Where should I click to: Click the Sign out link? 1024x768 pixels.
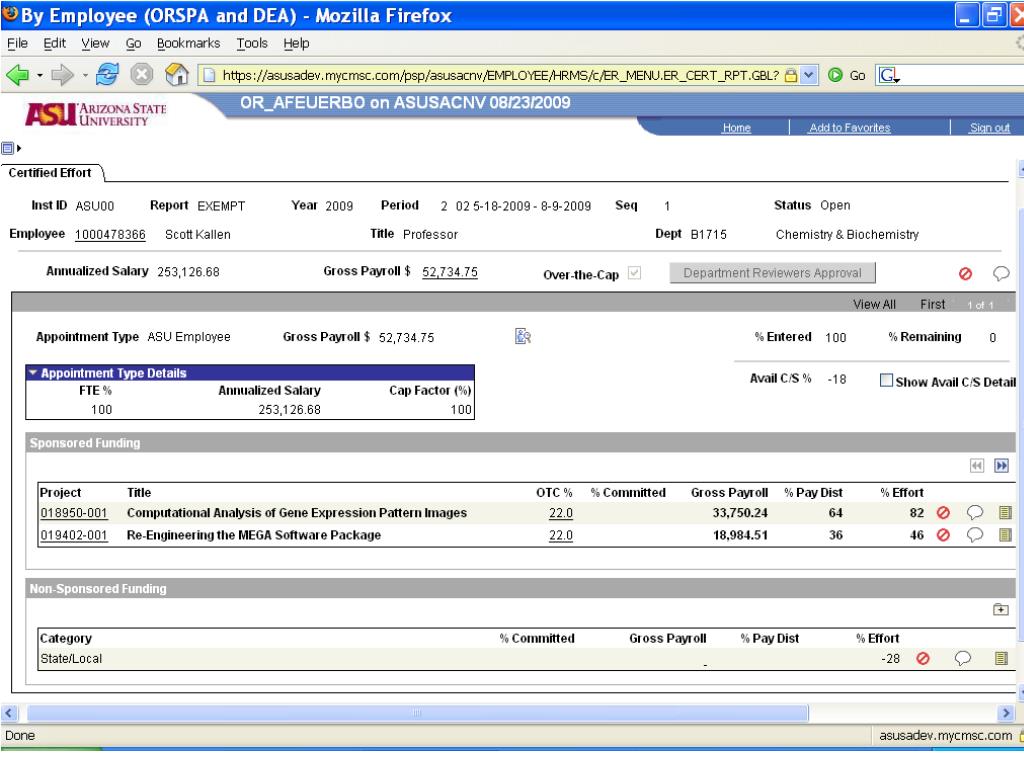click(x=989, y=127)
